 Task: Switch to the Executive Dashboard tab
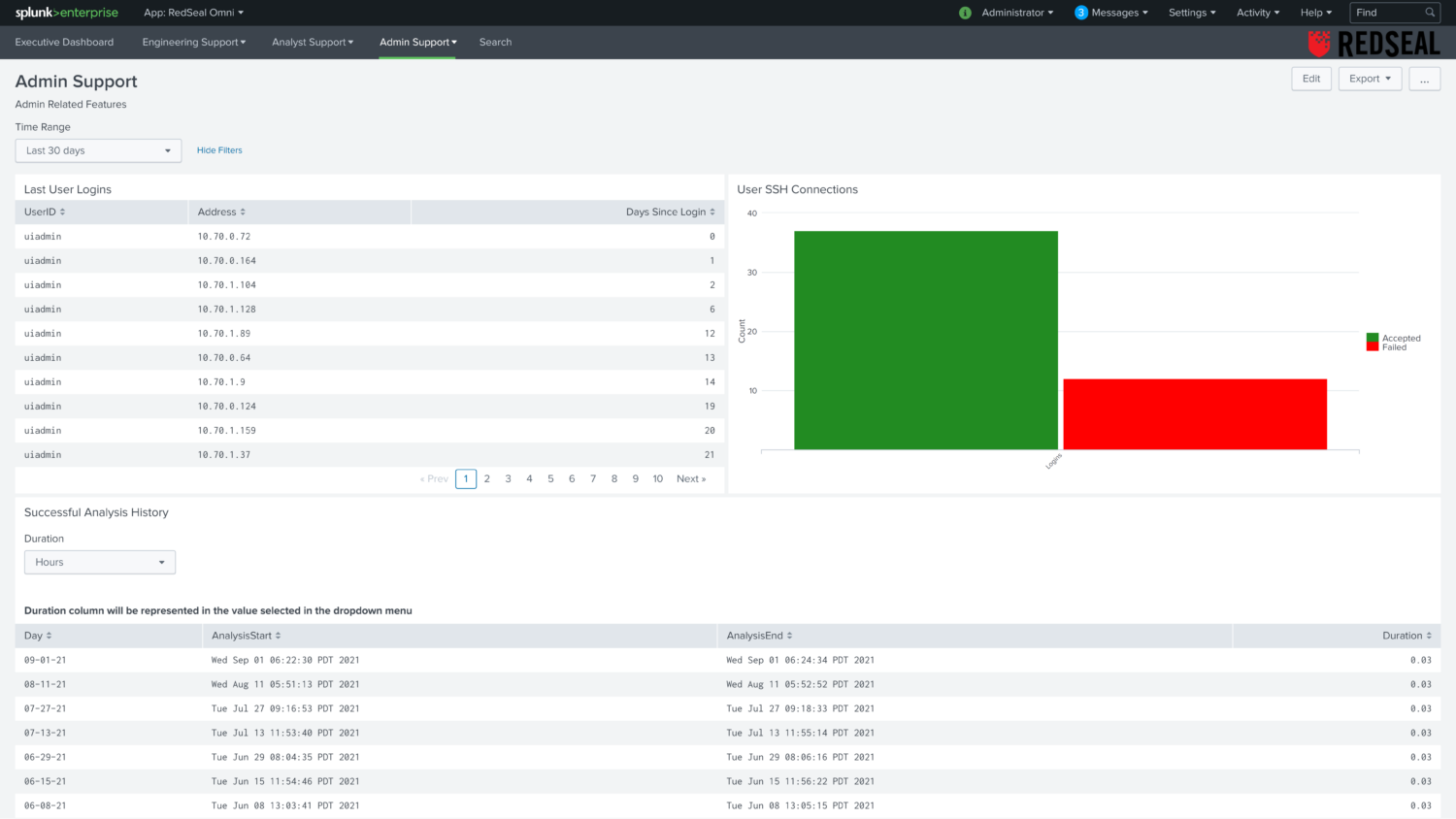[64, 43]
